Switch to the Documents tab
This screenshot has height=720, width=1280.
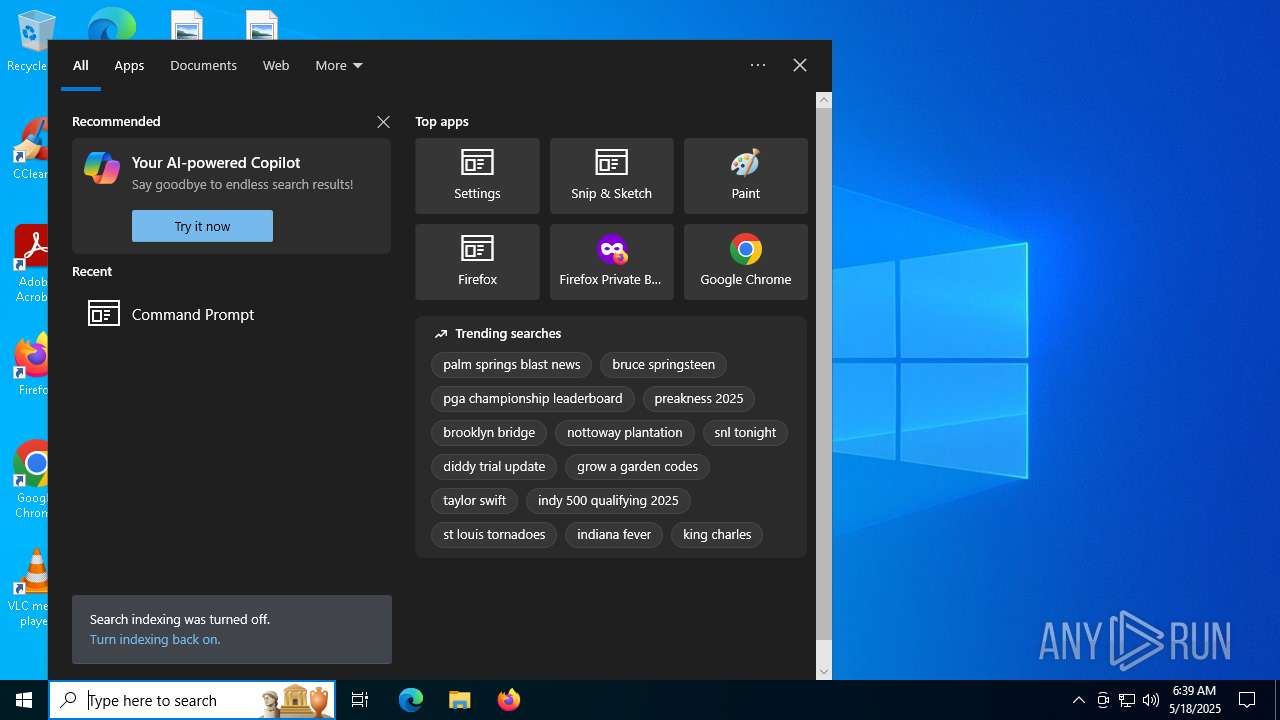pyautogui.click(x=203, y=65)
